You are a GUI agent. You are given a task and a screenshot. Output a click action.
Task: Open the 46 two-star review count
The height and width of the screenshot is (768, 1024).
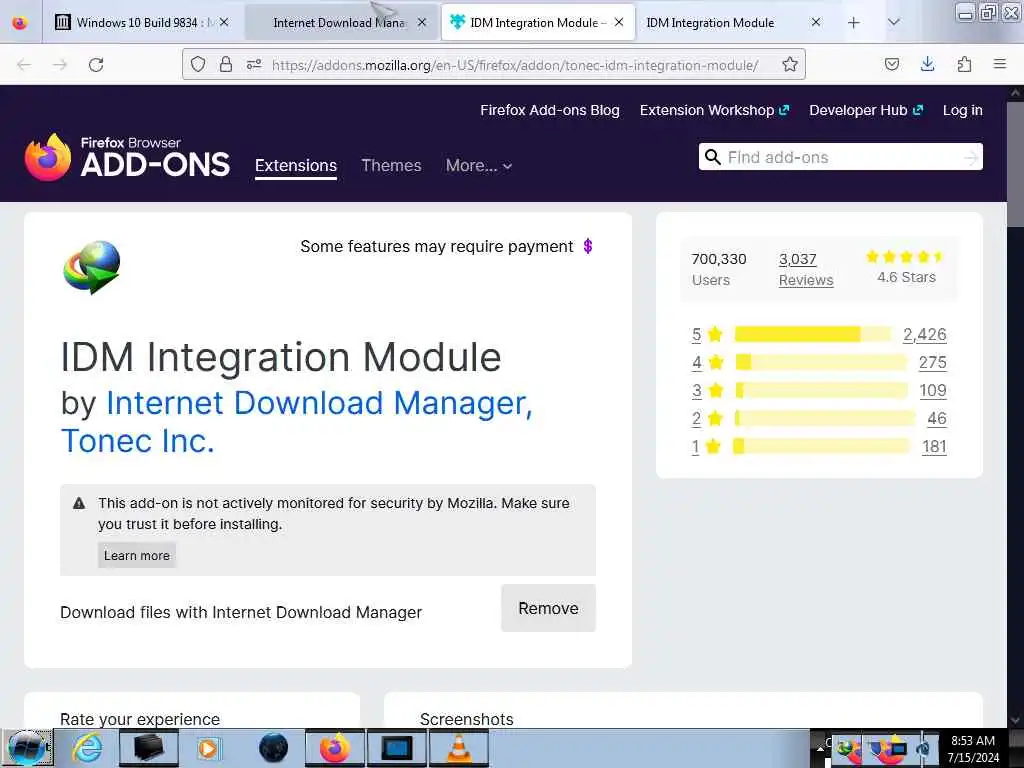point(937,419)
